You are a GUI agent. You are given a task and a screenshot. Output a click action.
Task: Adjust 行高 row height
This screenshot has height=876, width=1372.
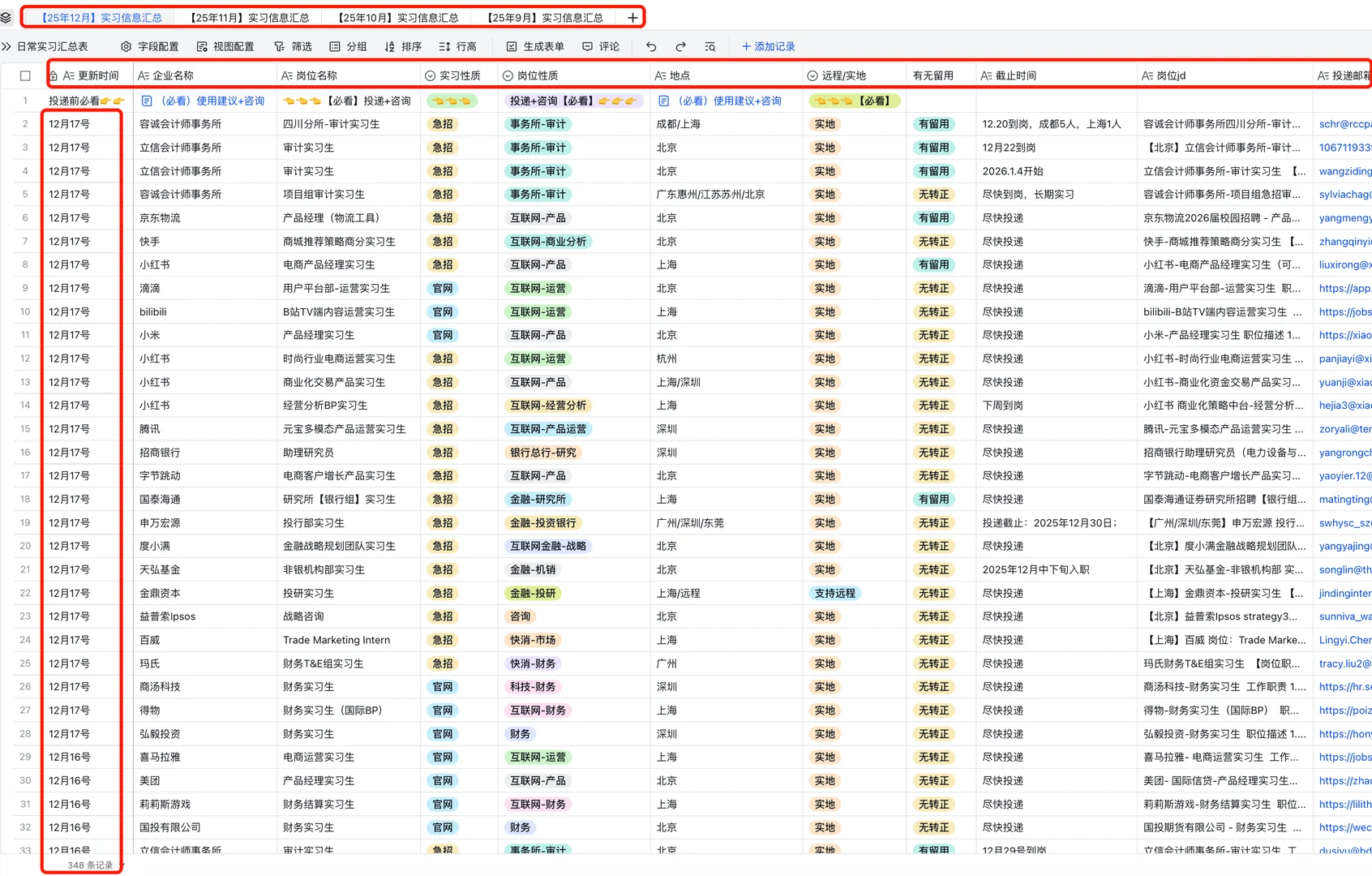457,46
